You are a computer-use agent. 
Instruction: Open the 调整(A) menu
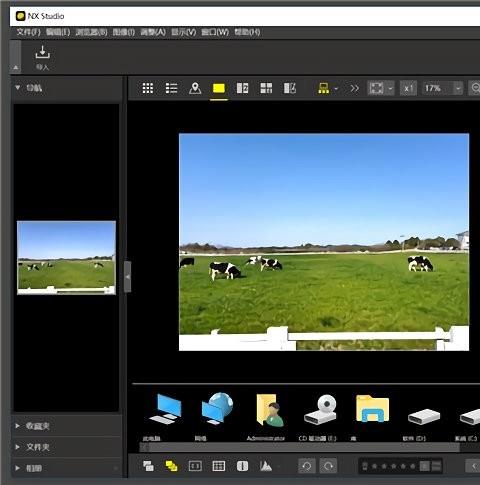tap(153, 32)
